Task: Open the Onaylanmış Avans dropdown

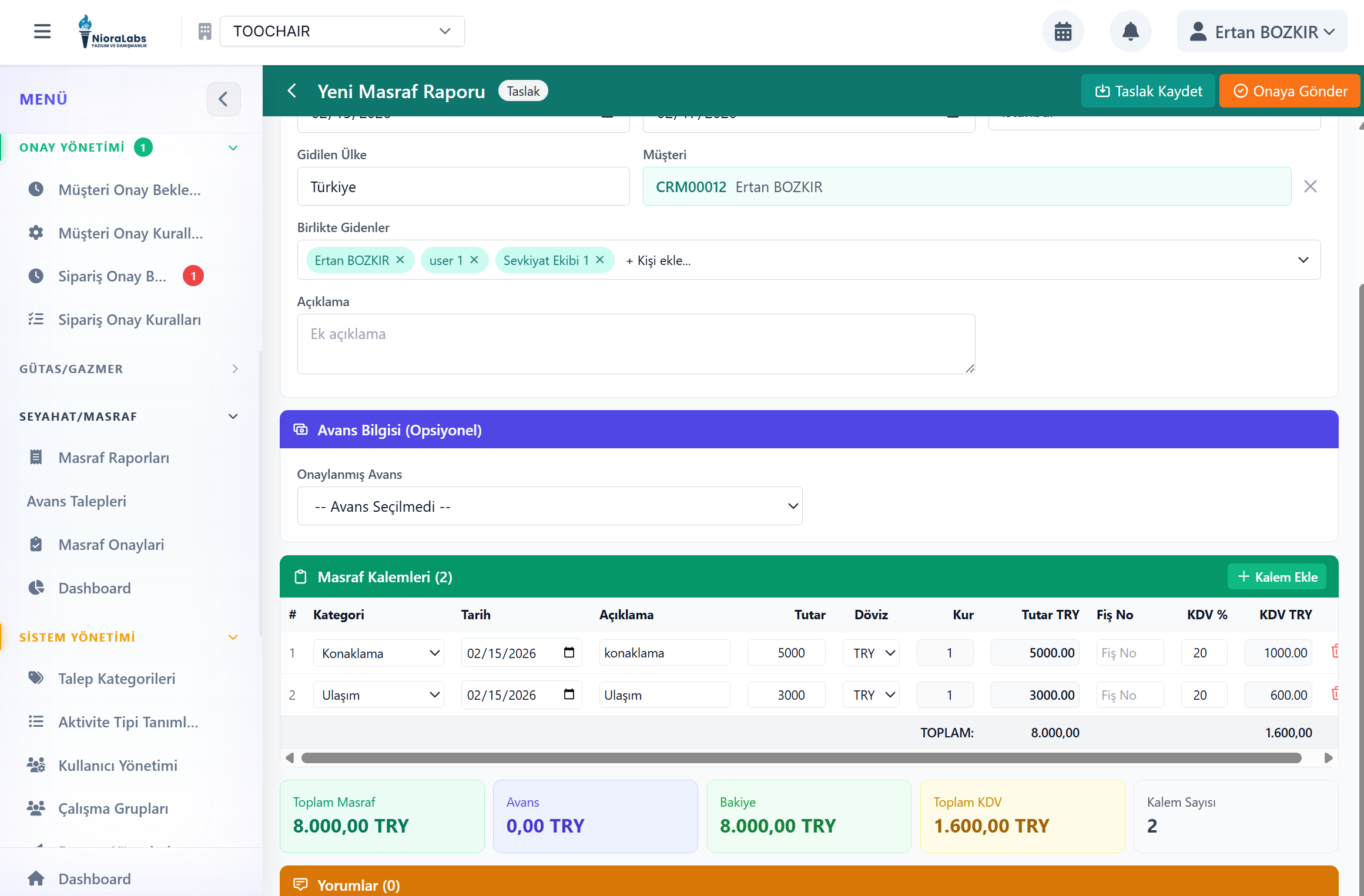Action: [x=549, y=506]
